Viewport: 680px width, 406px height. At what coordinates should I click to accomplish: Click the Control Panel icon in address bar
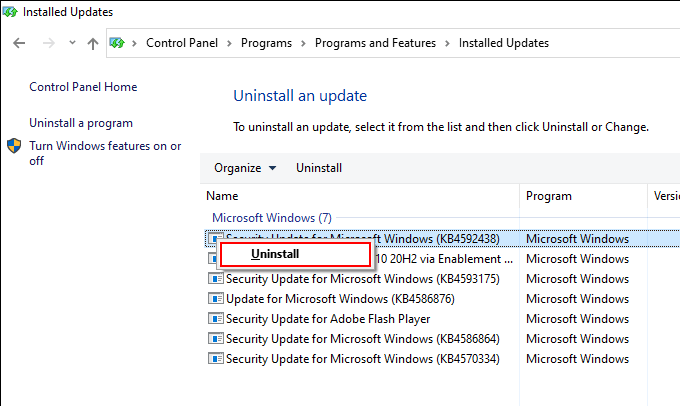click(x=118, y=43)
